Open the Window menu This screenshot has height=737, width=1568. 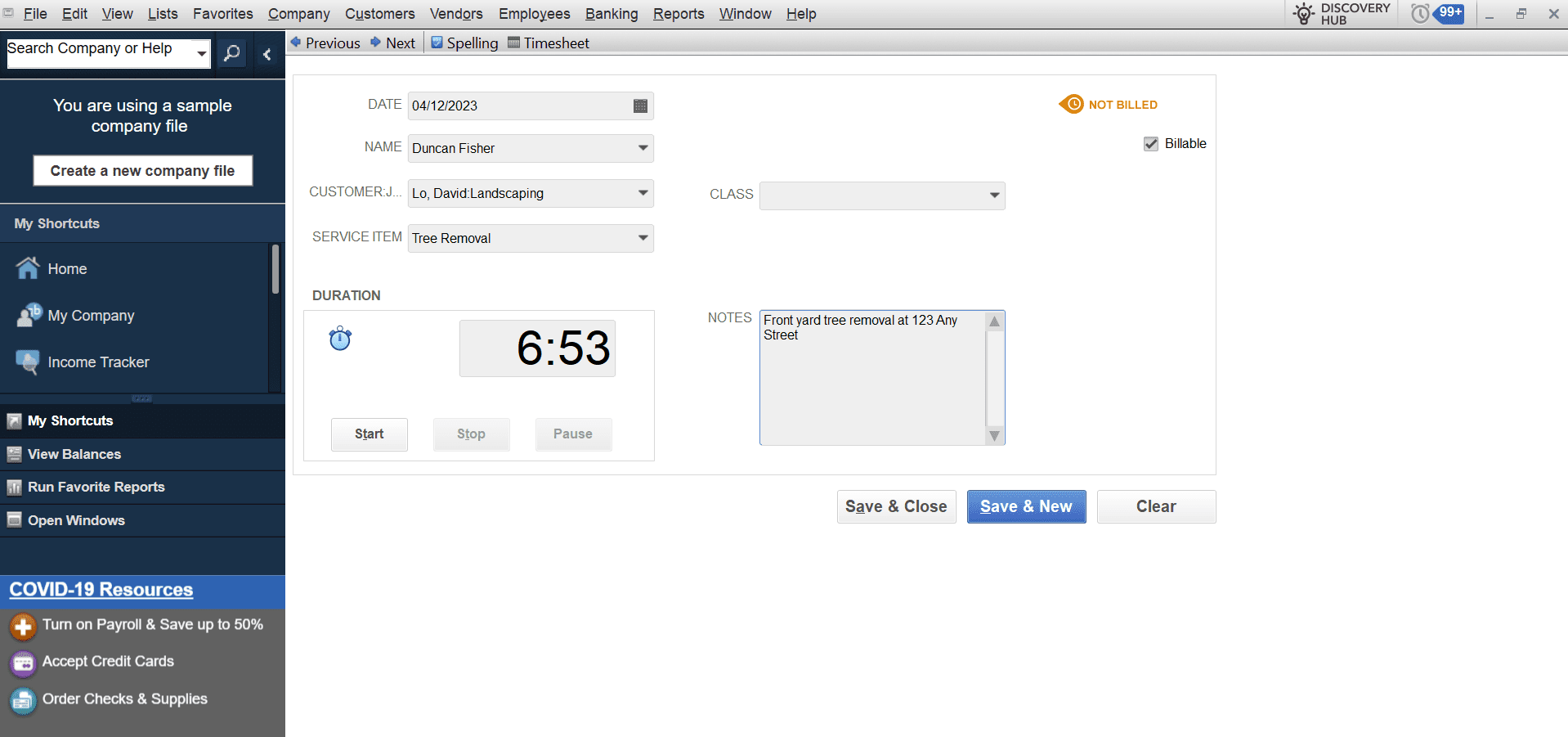745,14
